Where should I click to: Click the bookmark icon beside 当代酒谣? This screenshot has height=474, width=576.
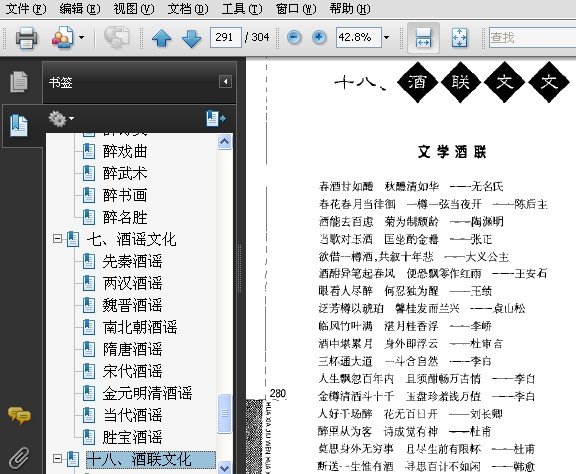(89, 415)
